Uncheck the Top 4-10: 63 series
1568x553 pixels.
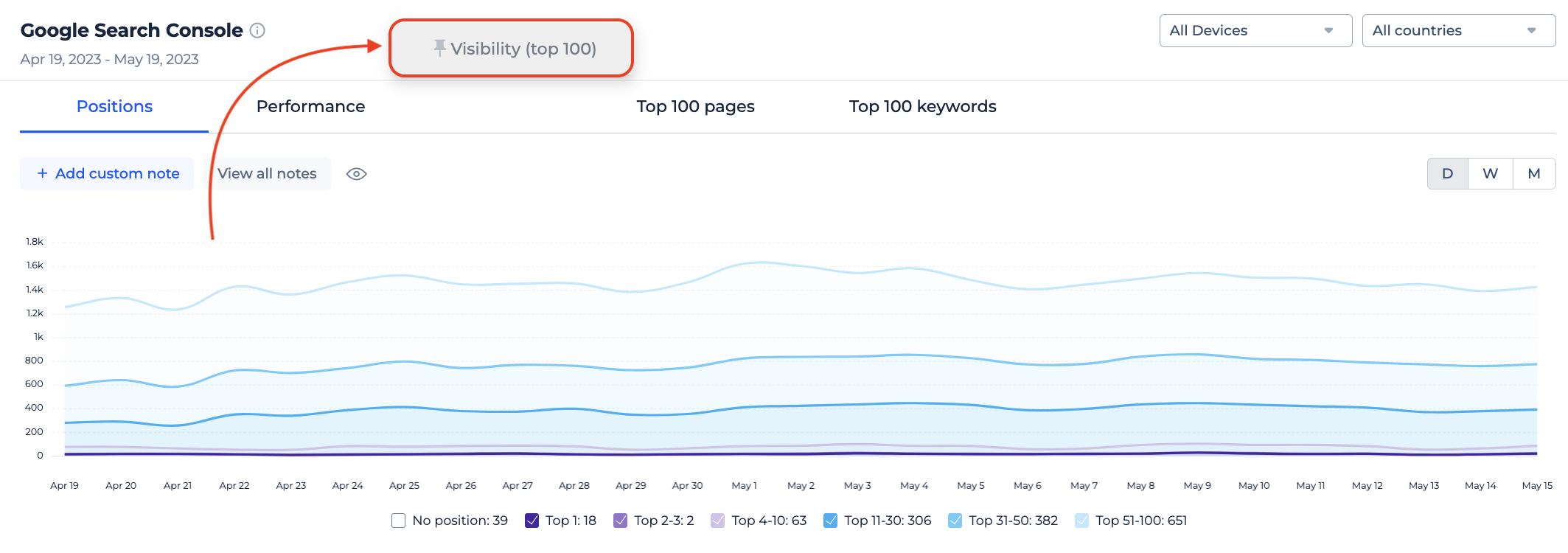[718, 521]
